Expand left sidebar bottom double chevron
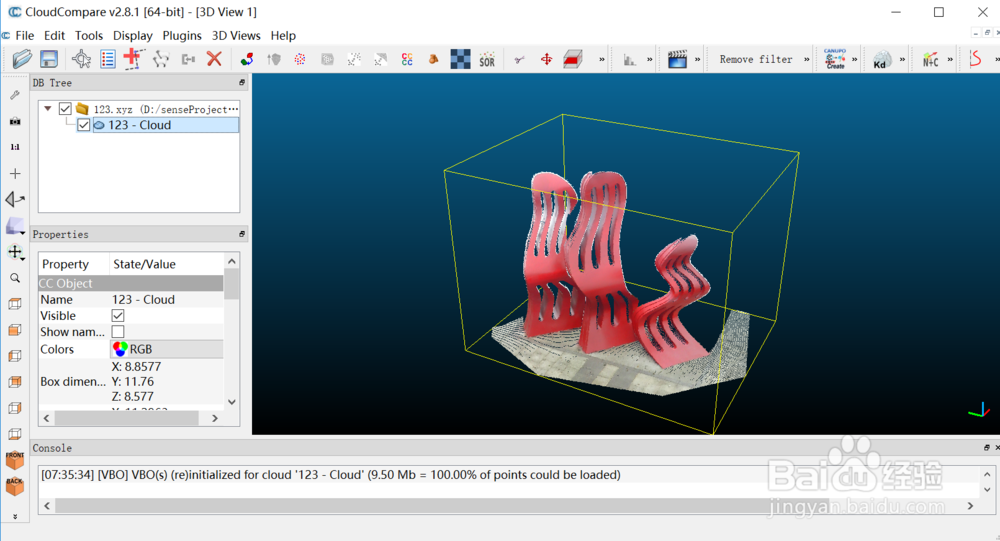The image size is (1000, 541). pos(15,516)
